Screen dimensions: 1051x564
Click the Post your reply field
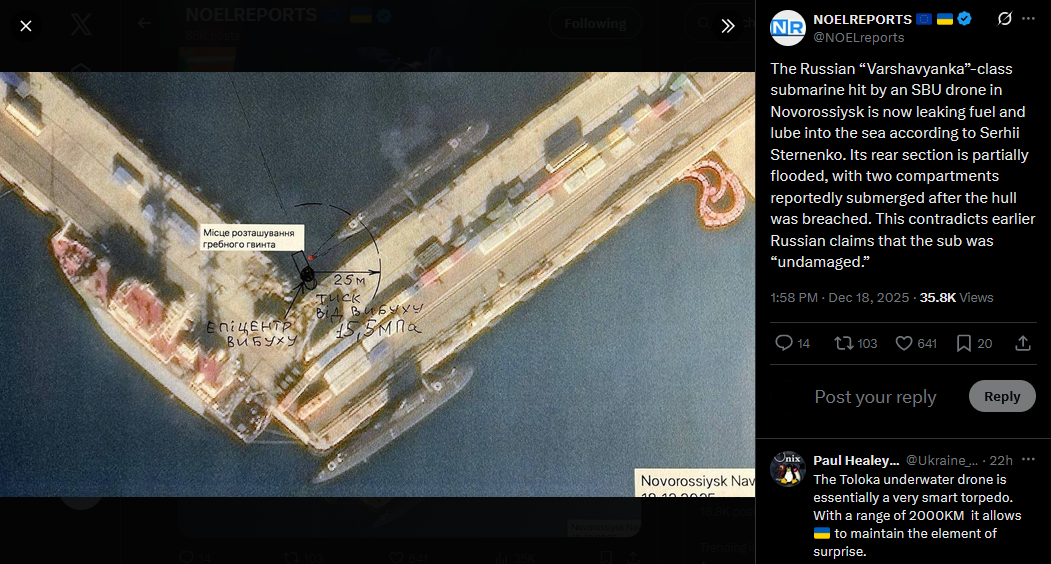875,397
